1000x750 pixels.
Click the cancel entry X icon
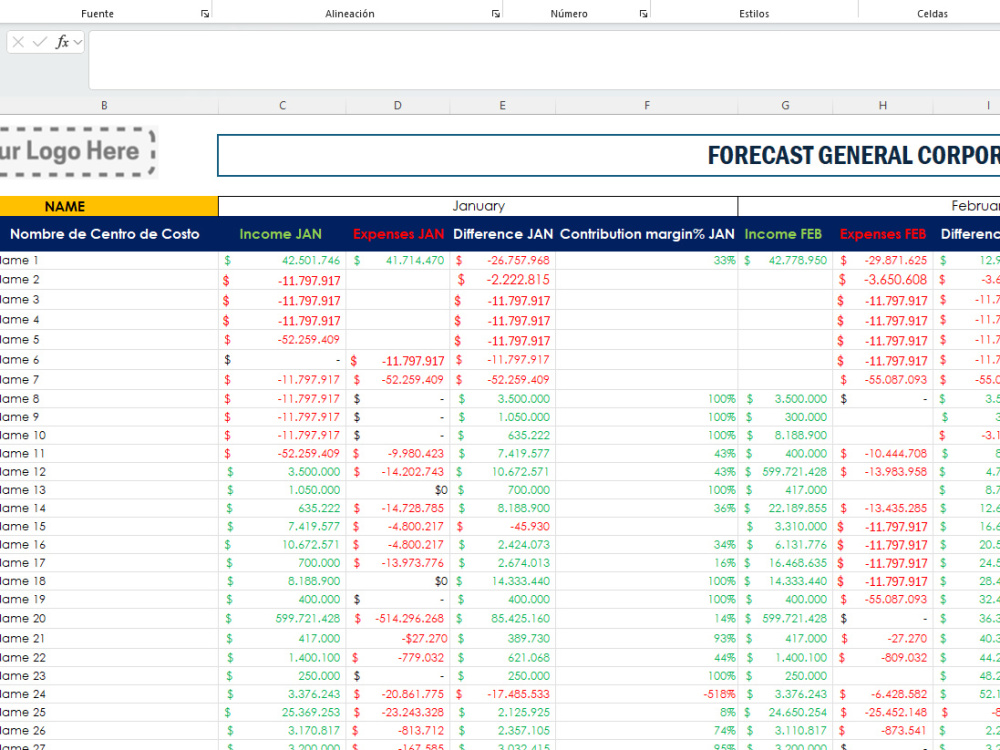tap(18, 42)
